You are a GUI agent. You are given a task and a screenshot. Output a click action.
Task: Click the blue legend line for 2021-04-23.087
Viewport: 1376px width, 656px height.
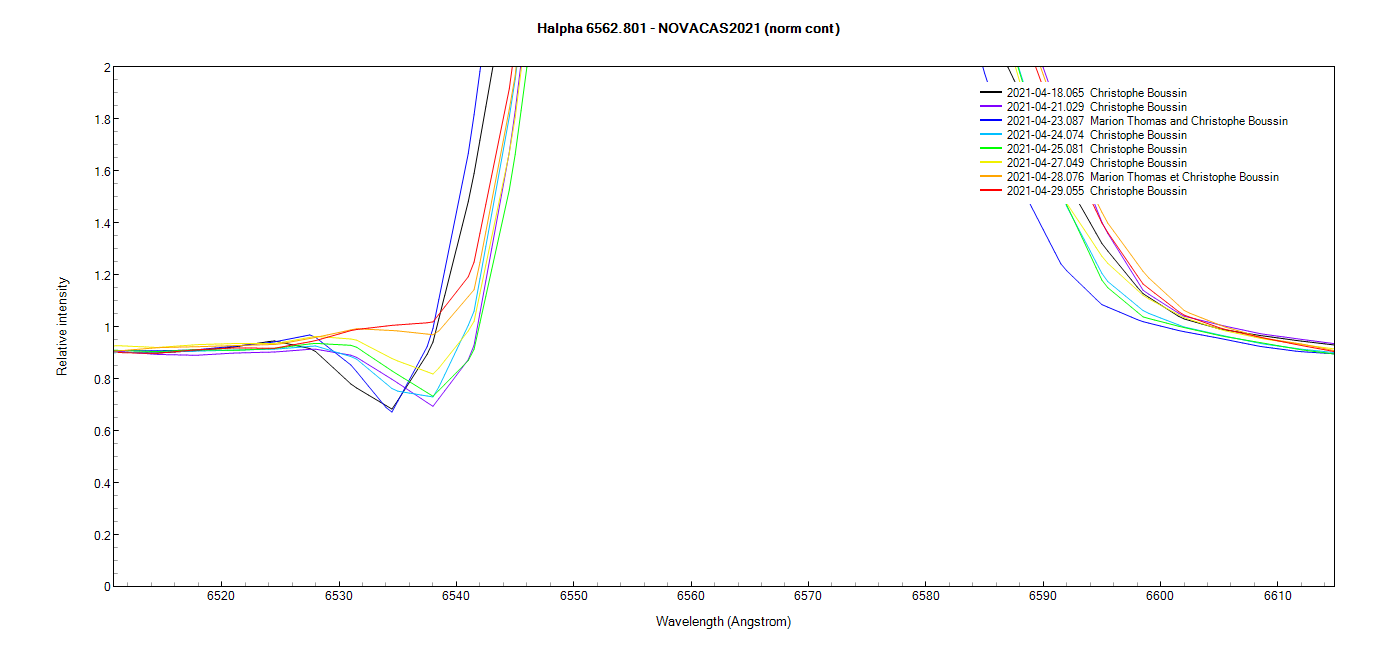[990, 121]
